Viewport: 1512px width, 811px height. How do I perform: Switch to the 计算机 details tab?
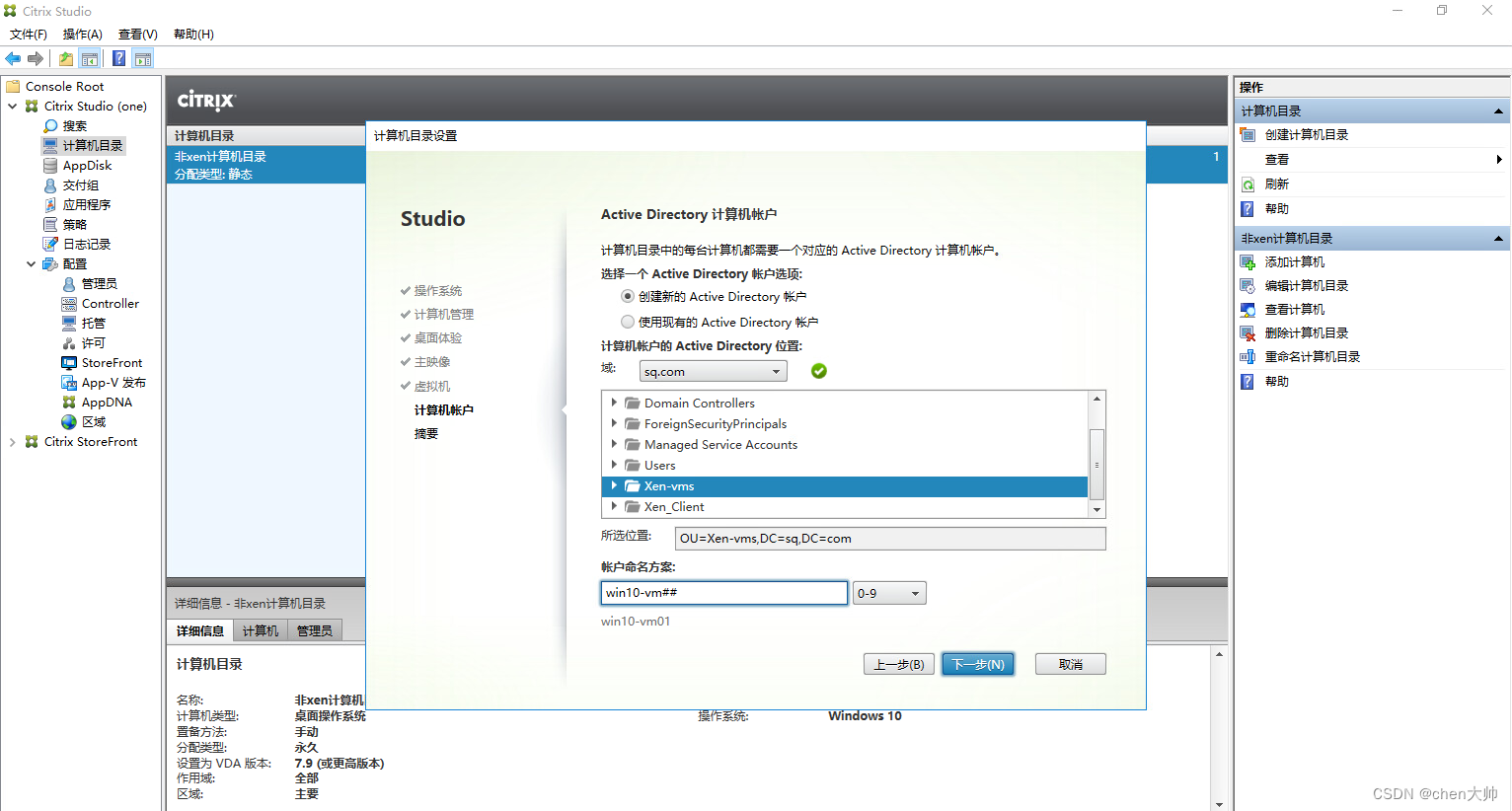[x=261, y=631]
